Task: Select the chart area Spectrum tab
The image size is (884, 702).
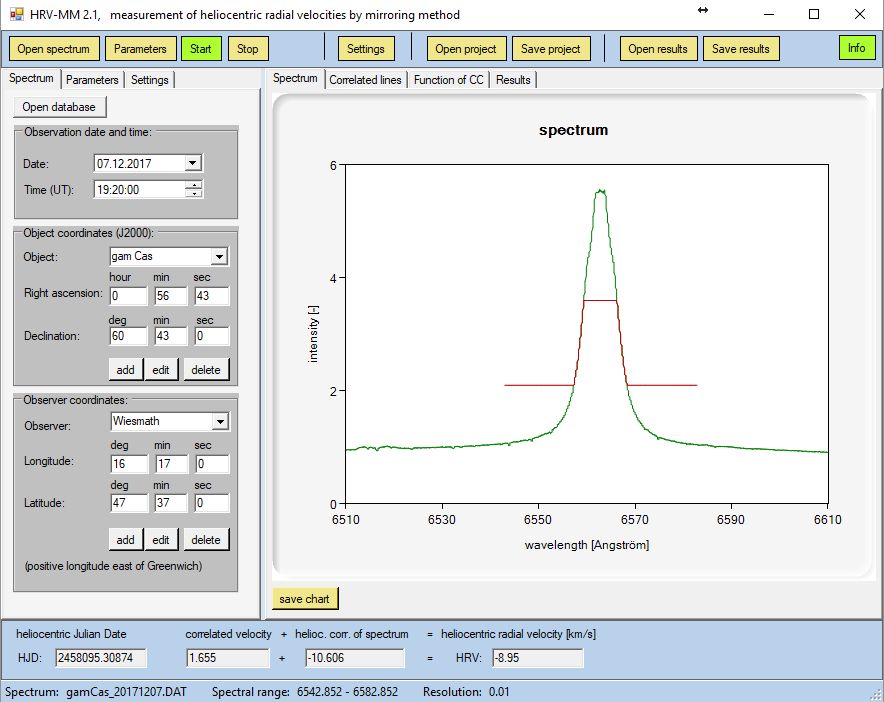Action: [295, 78]
